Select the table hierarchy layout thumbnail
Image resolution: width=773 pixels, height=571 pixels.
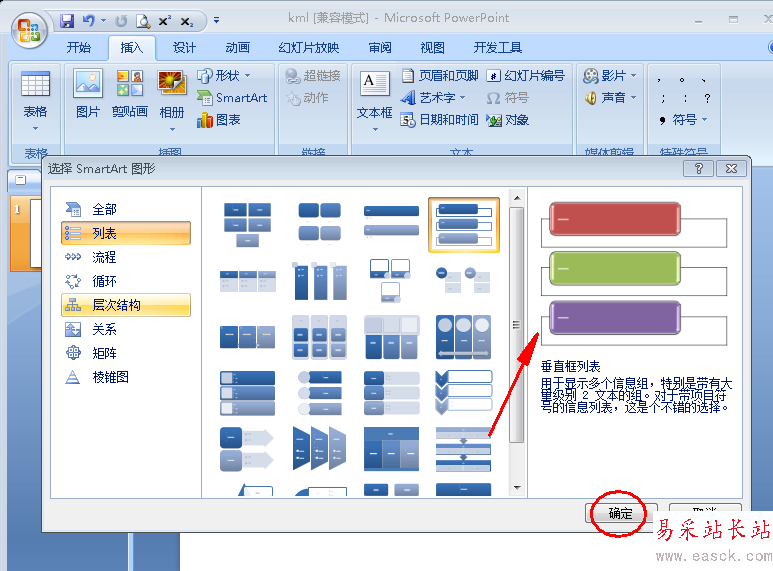(x=391, y=449)
